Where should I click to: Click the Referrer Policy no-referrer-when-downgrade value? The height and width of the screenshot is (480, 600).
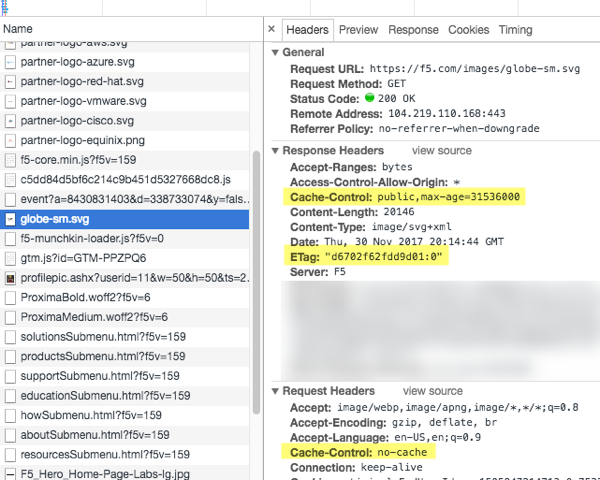(459, 129)
